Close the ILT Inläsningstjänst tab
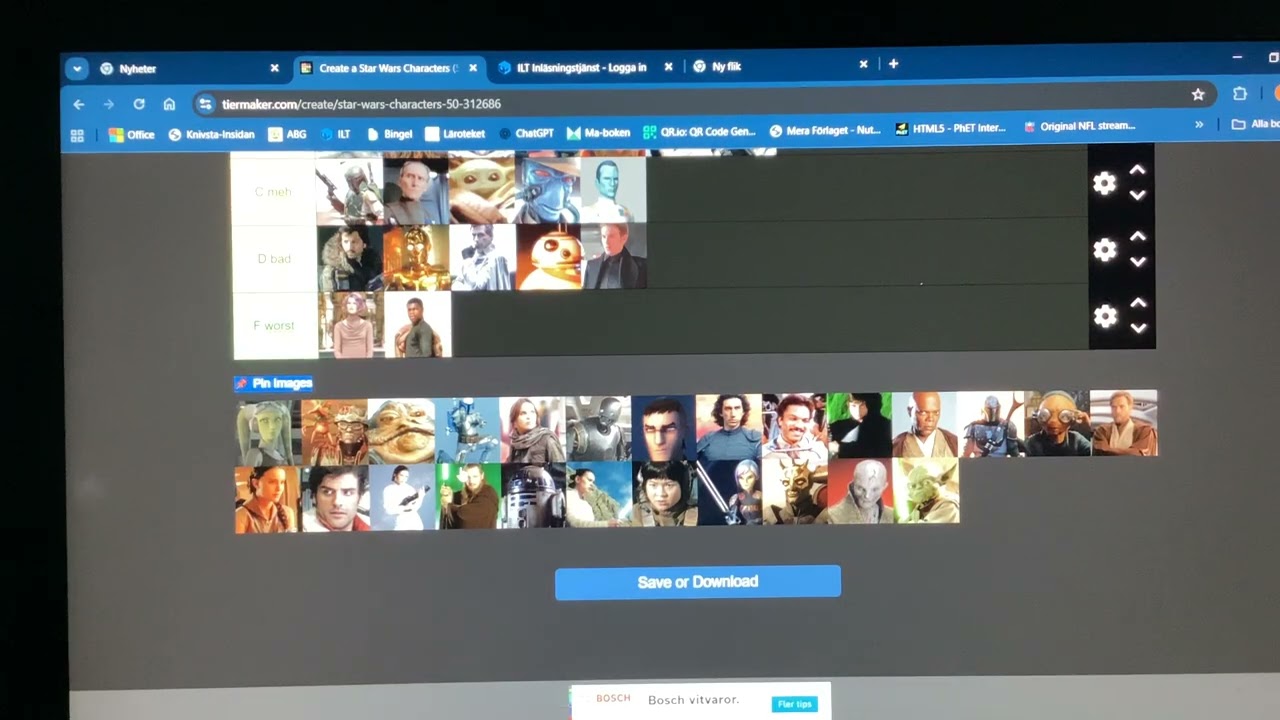This screenshot has height=720, width=1280. [668, 67]
